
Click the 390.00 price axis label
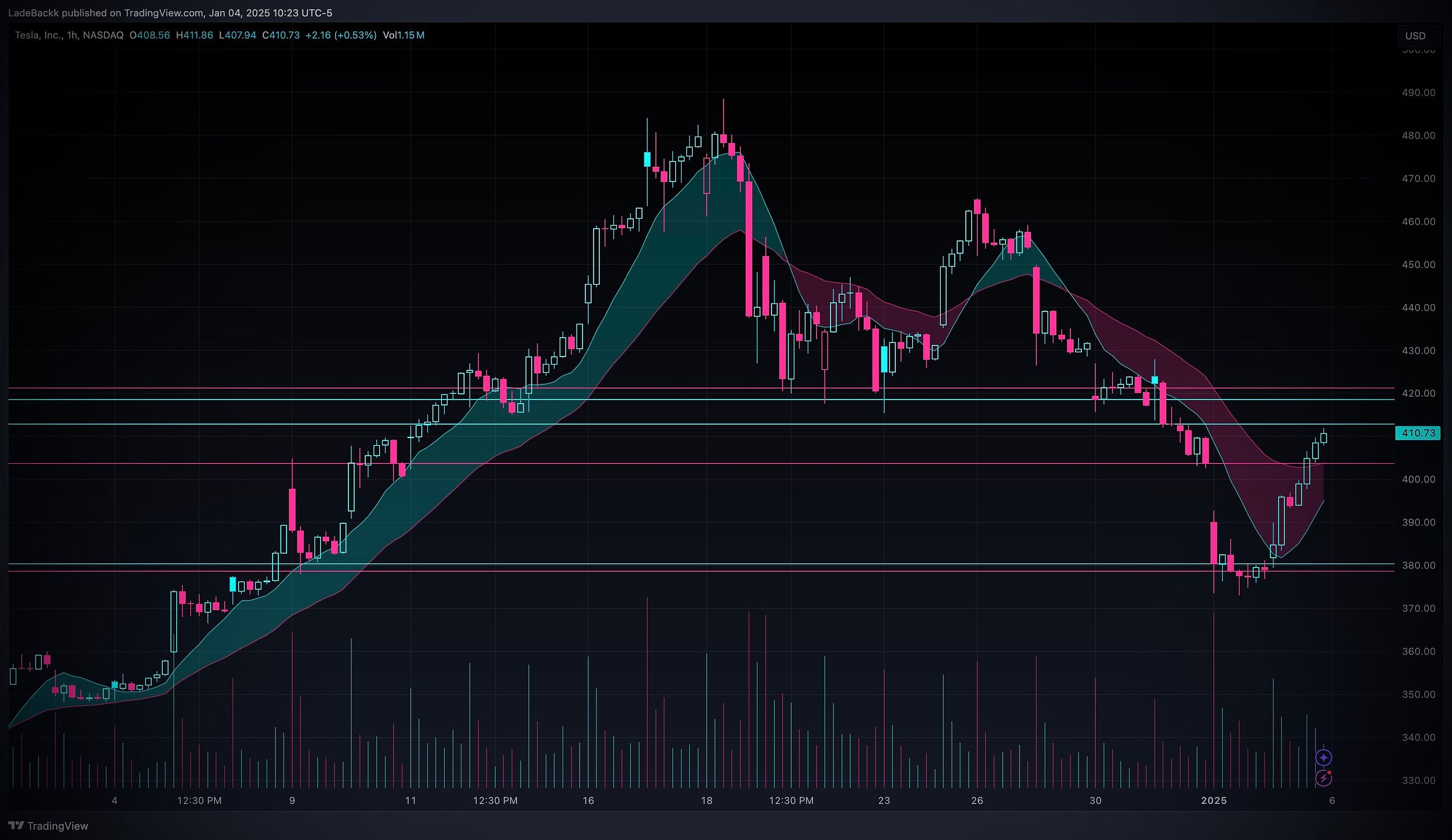1419,523
